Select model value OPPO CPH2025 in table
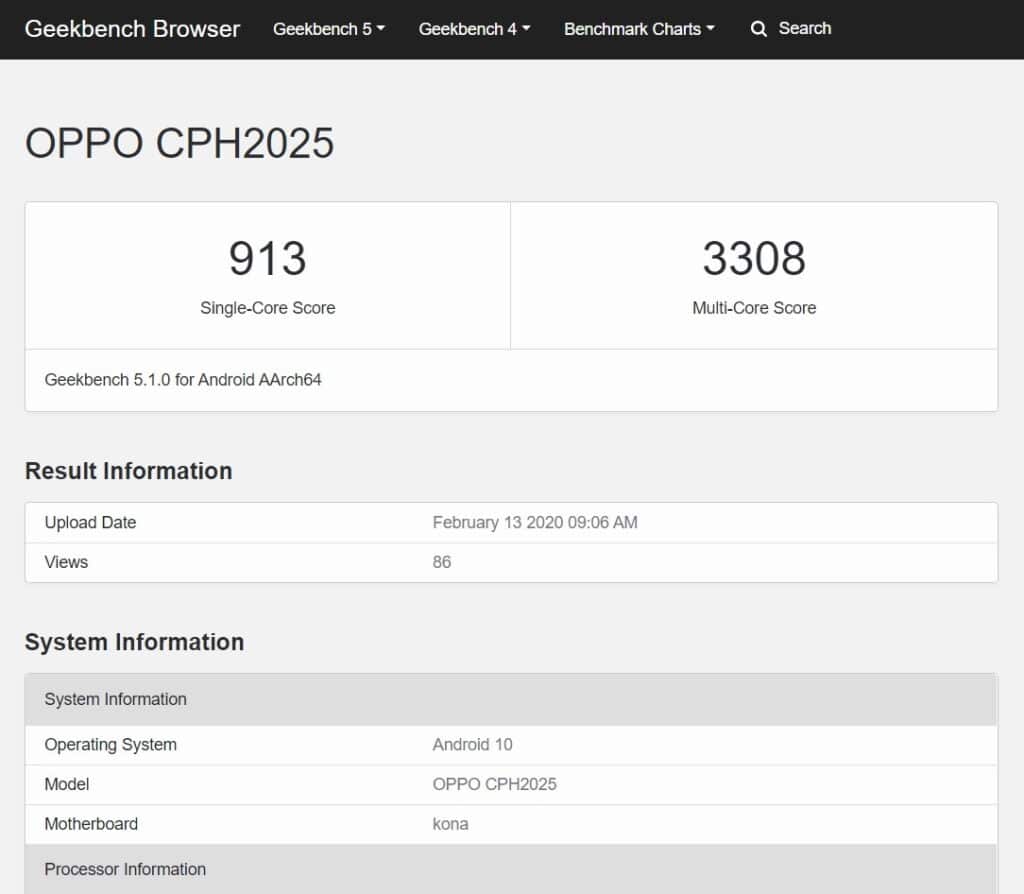Viewport: 1024px width, 894px height. (494, 784)
